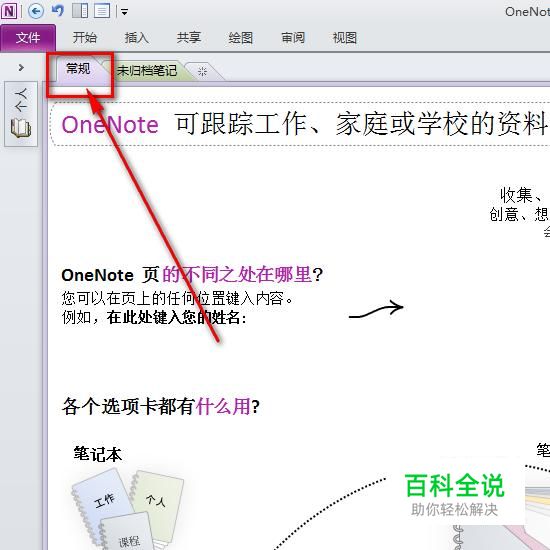Open the 文件 tab

[x=28, y=38]
